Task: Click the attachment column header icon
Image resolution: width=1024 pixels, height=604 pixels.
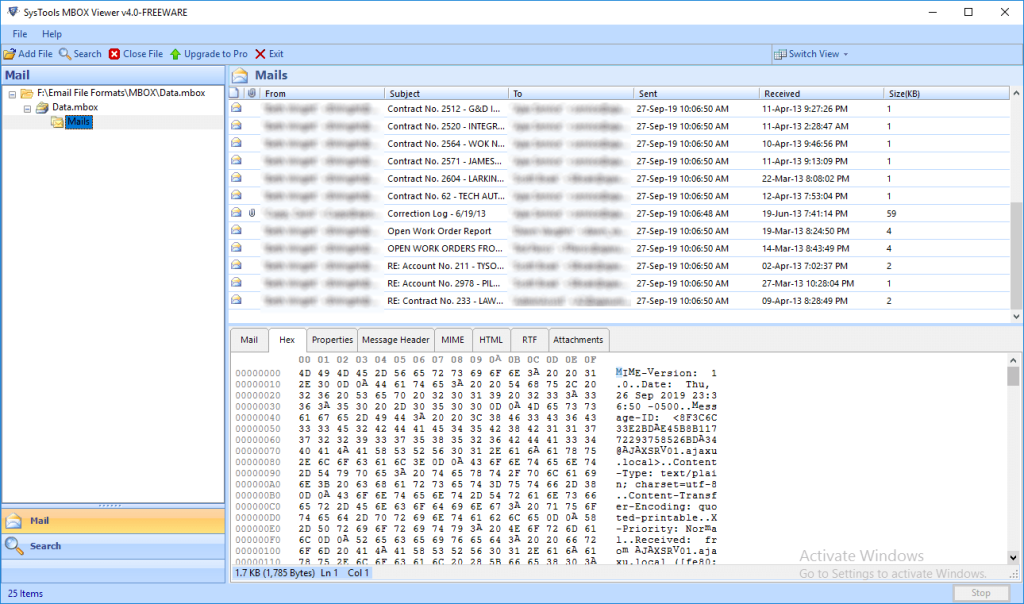Action: click(x=252, y=93)
